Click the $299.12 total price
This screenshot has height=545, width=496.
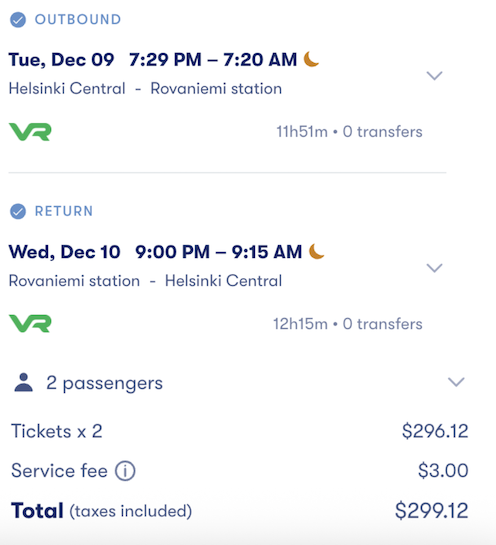point(432,511)
